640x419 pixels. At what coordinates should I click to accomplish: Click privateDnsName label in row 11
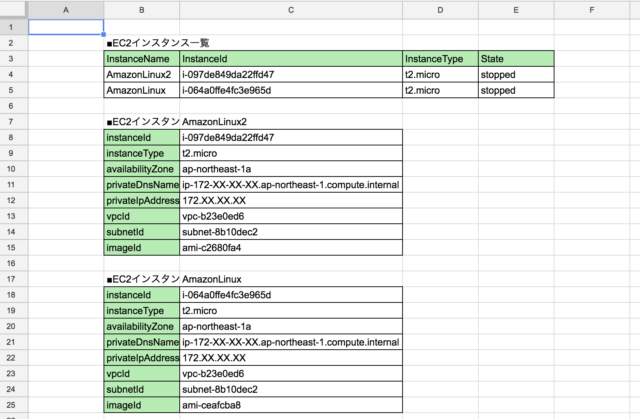pyautogui.click(x=142, y=184)
